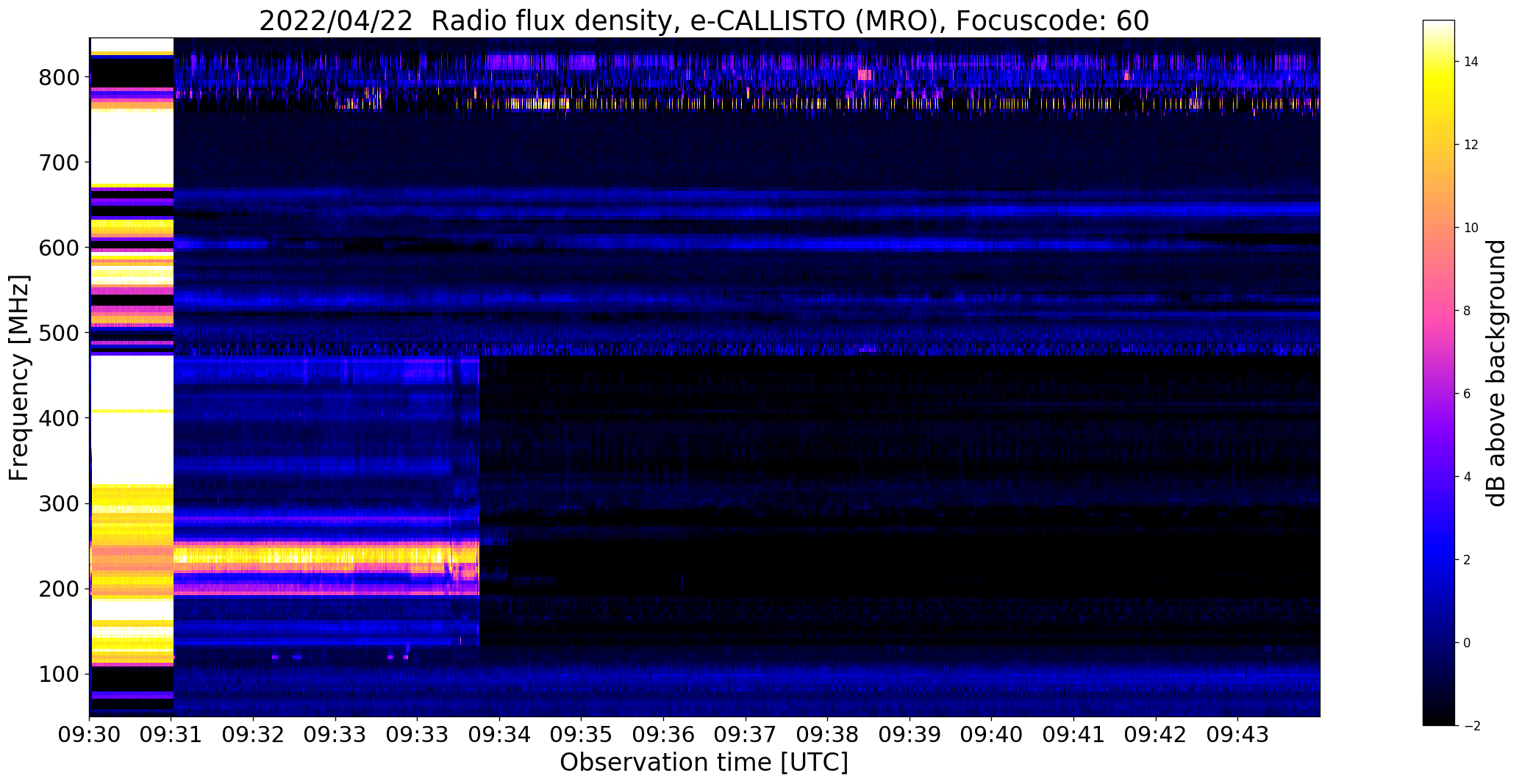Screen dimensions: 1519x784
Task: Click the colorbar tick label 8
Action: [1468, 311]
